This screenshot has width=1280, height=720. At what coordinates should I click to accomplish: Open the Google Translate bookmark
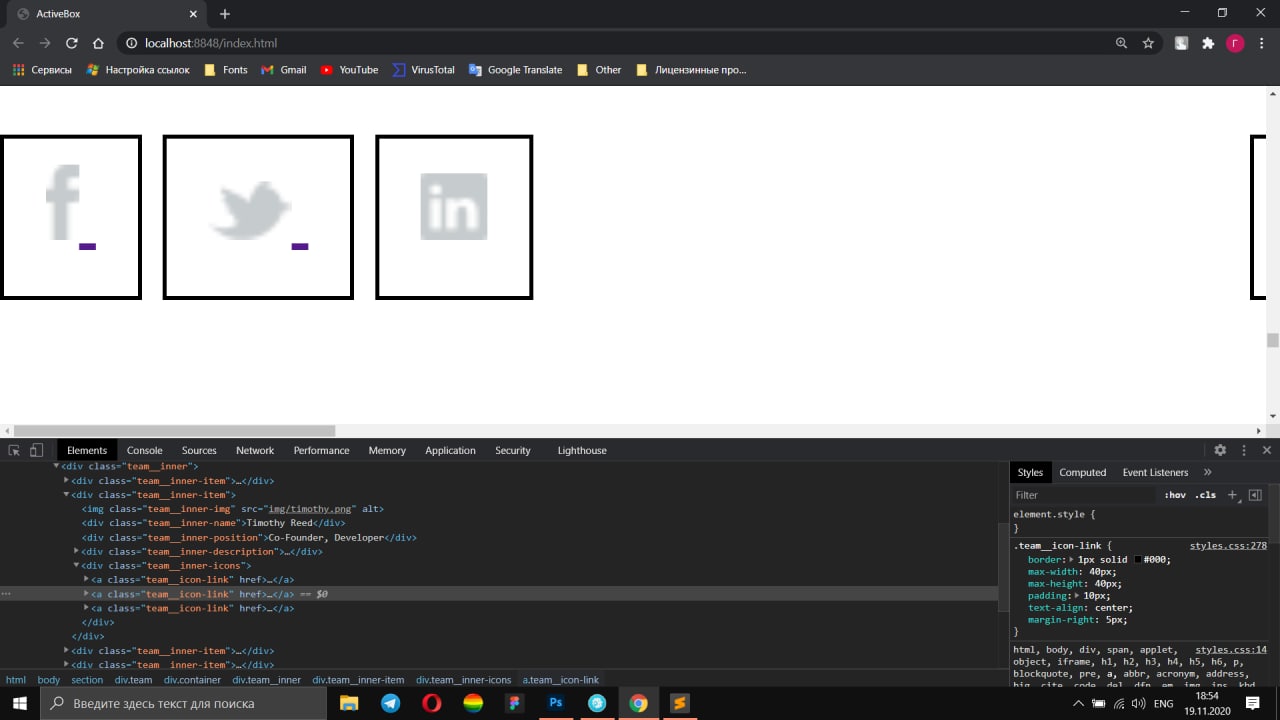515,70
